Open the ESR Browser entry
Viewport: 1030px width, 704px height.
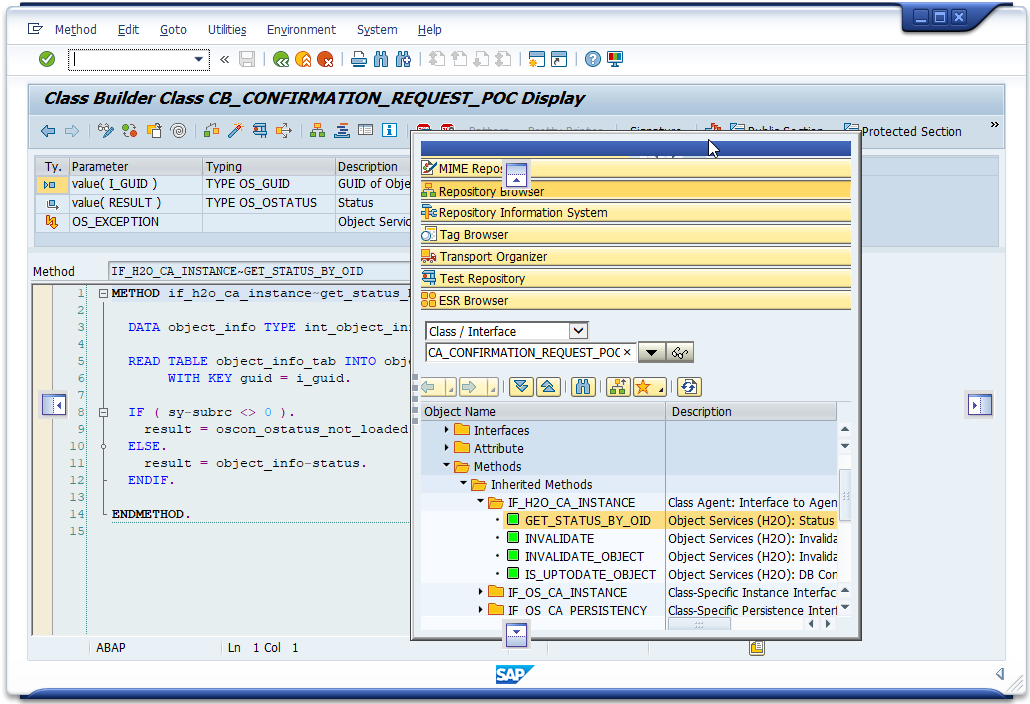(636, 300)
